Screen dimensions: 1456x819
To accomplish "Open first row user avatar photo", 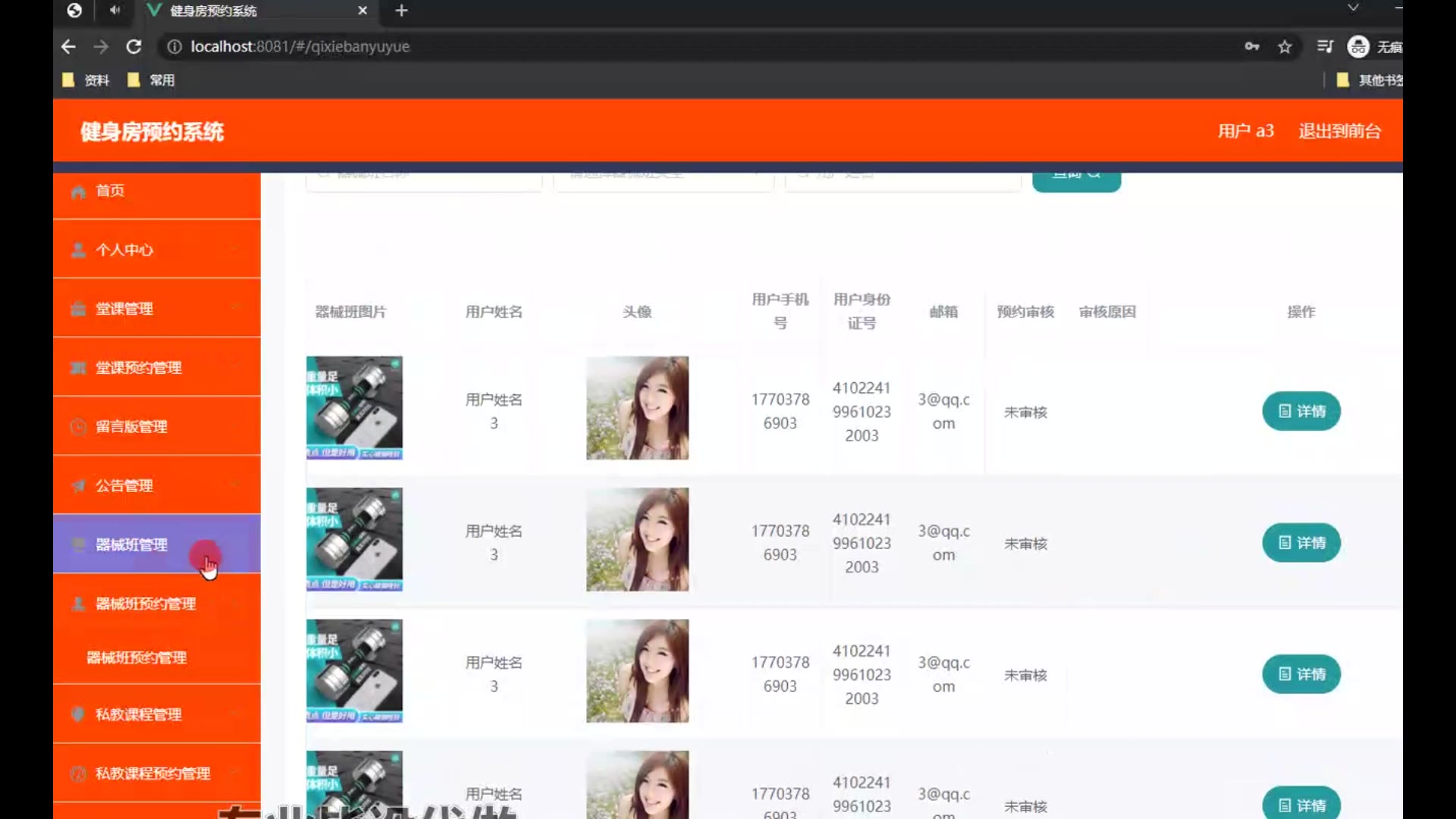I will (637, 408).
